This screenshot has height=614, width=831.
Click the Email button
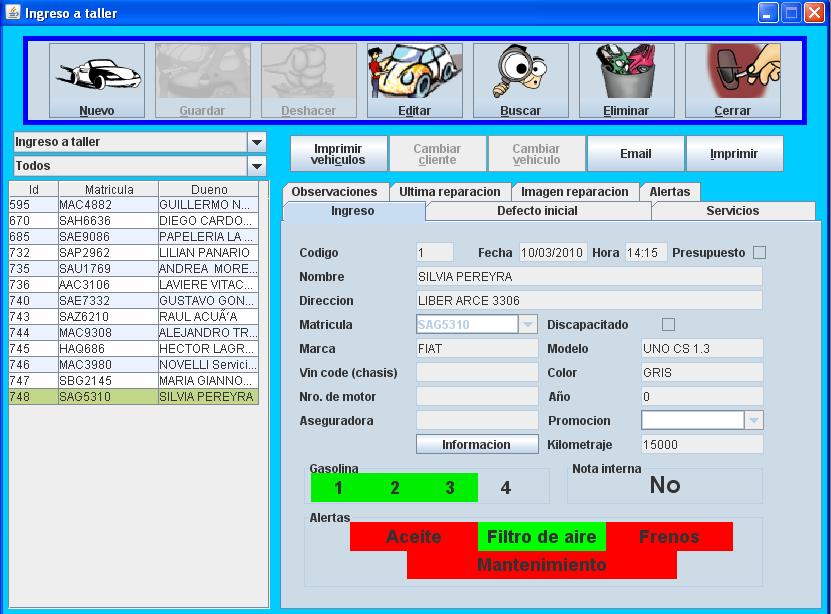635,154
